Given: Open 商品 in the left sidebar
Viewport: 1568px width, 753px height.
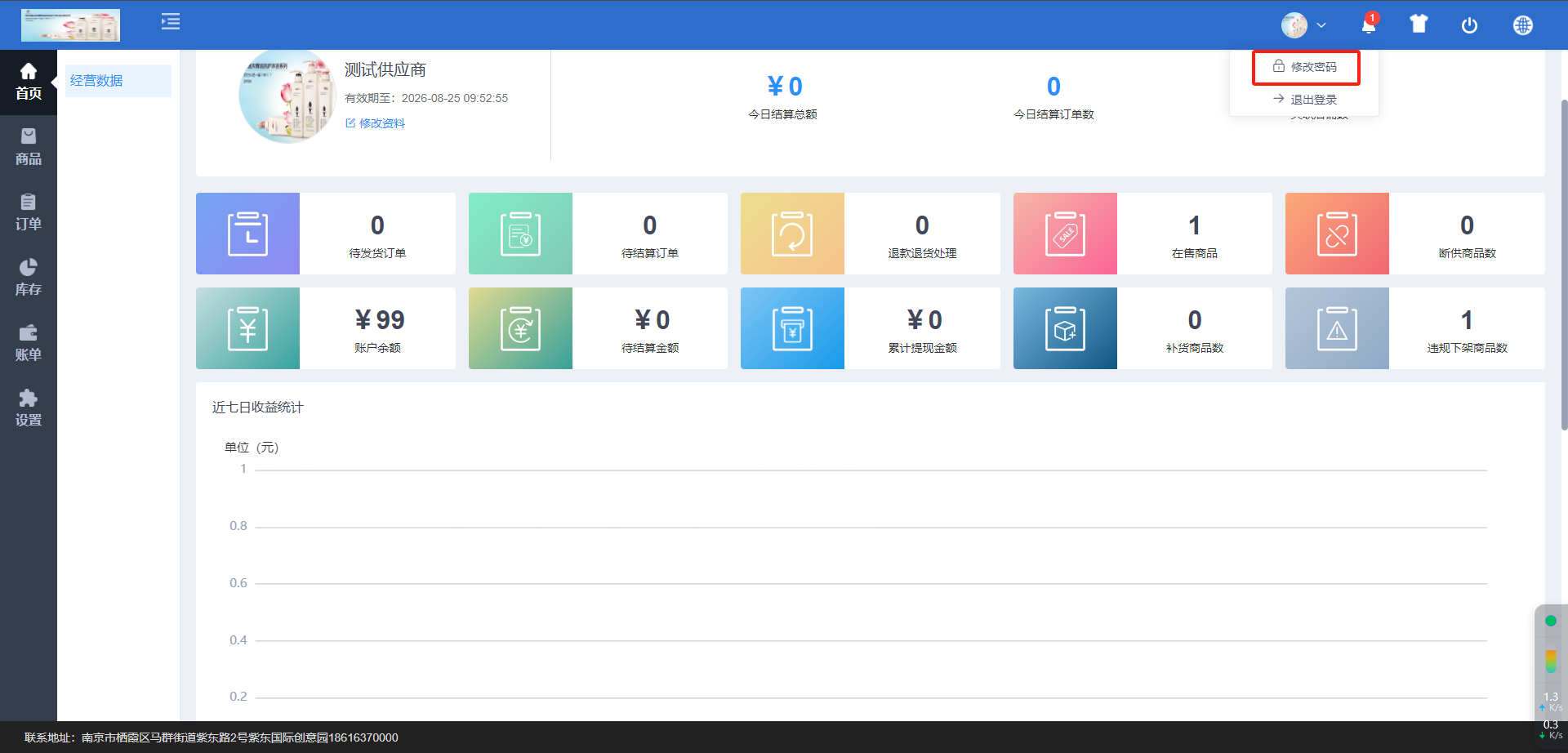Looking at the screenshot, I should tap(29, 147).
